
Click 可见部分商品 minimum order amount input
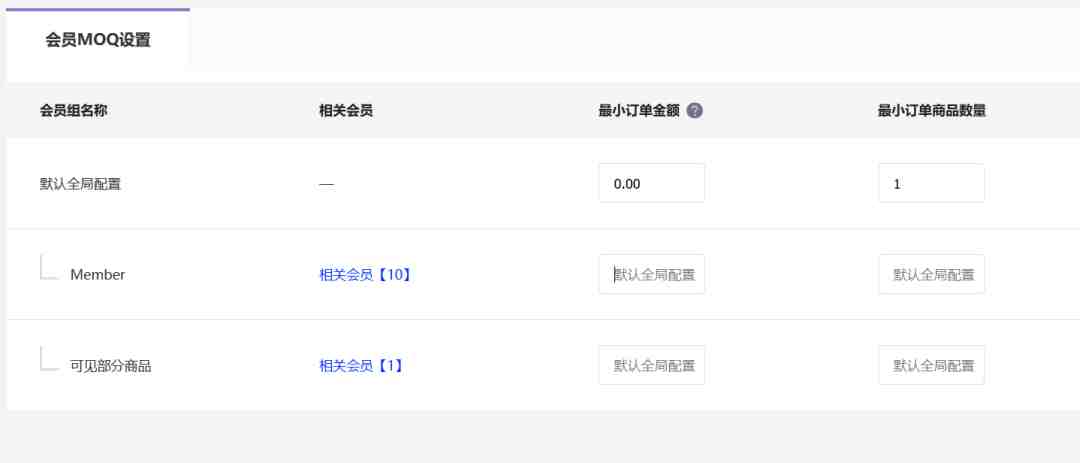click(652, 366)
